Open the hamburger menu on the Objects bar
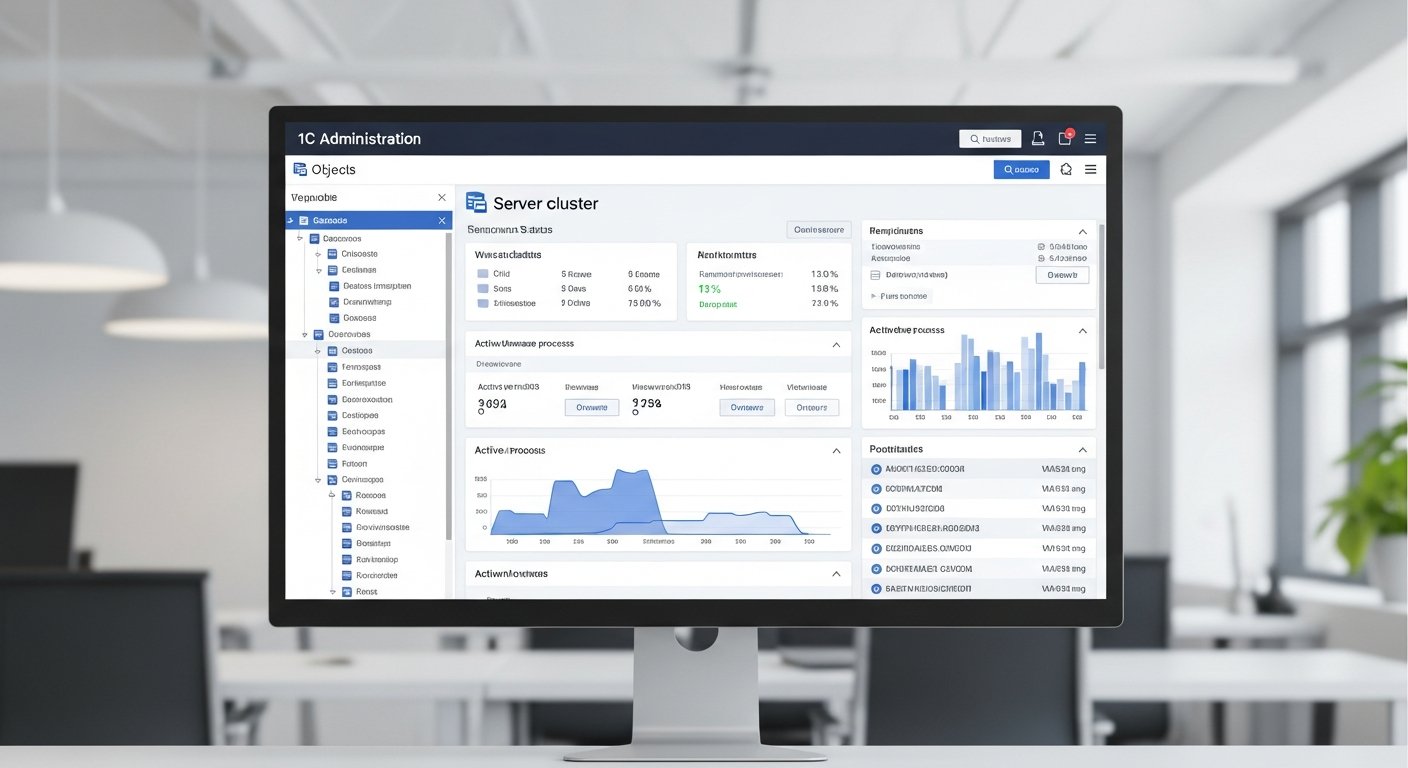This screenshot has width=1408, height=768. click(x=1091, y=170)
